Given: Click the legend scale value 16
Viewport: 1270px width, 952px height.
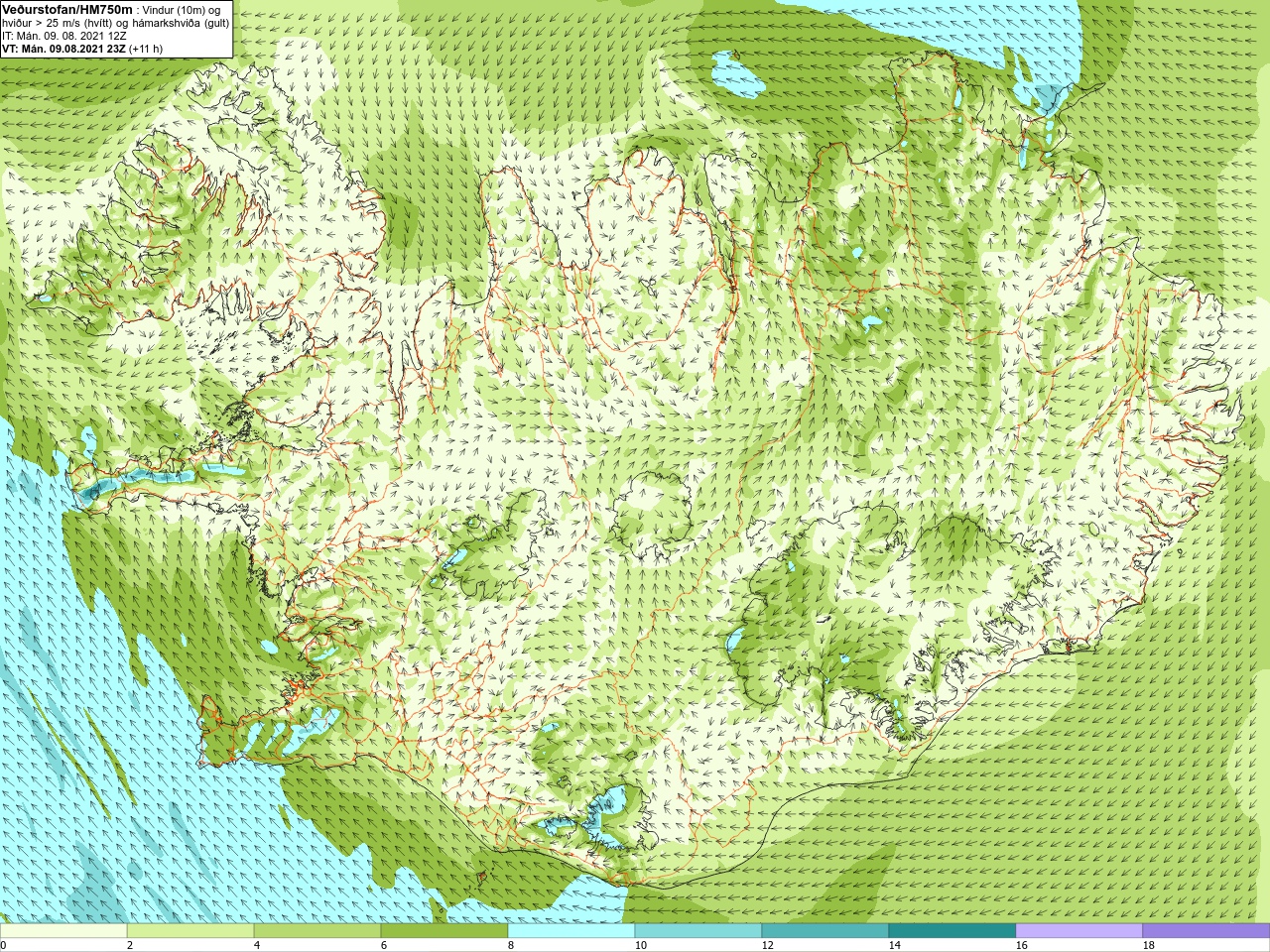Looking at the screenshot, I should pos(1022,945).
